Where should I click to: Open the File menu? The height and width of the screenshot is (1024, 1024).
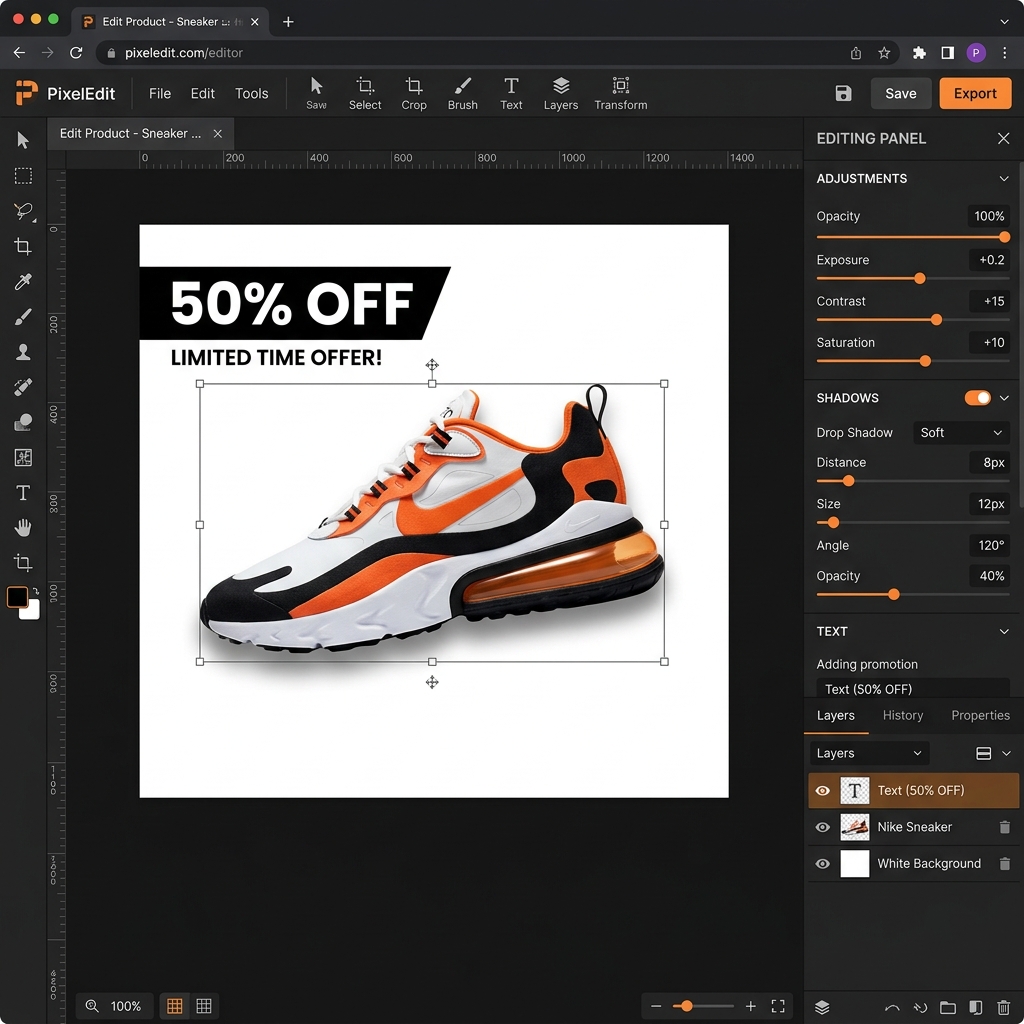pyautogui.click(x=160, y=93)
